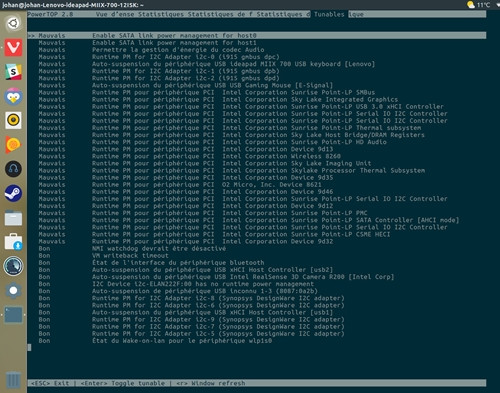This screenshot has height=393, width=500.
Task: Select Sunrise Point-LP SMBus row
Action: point(257,92)
